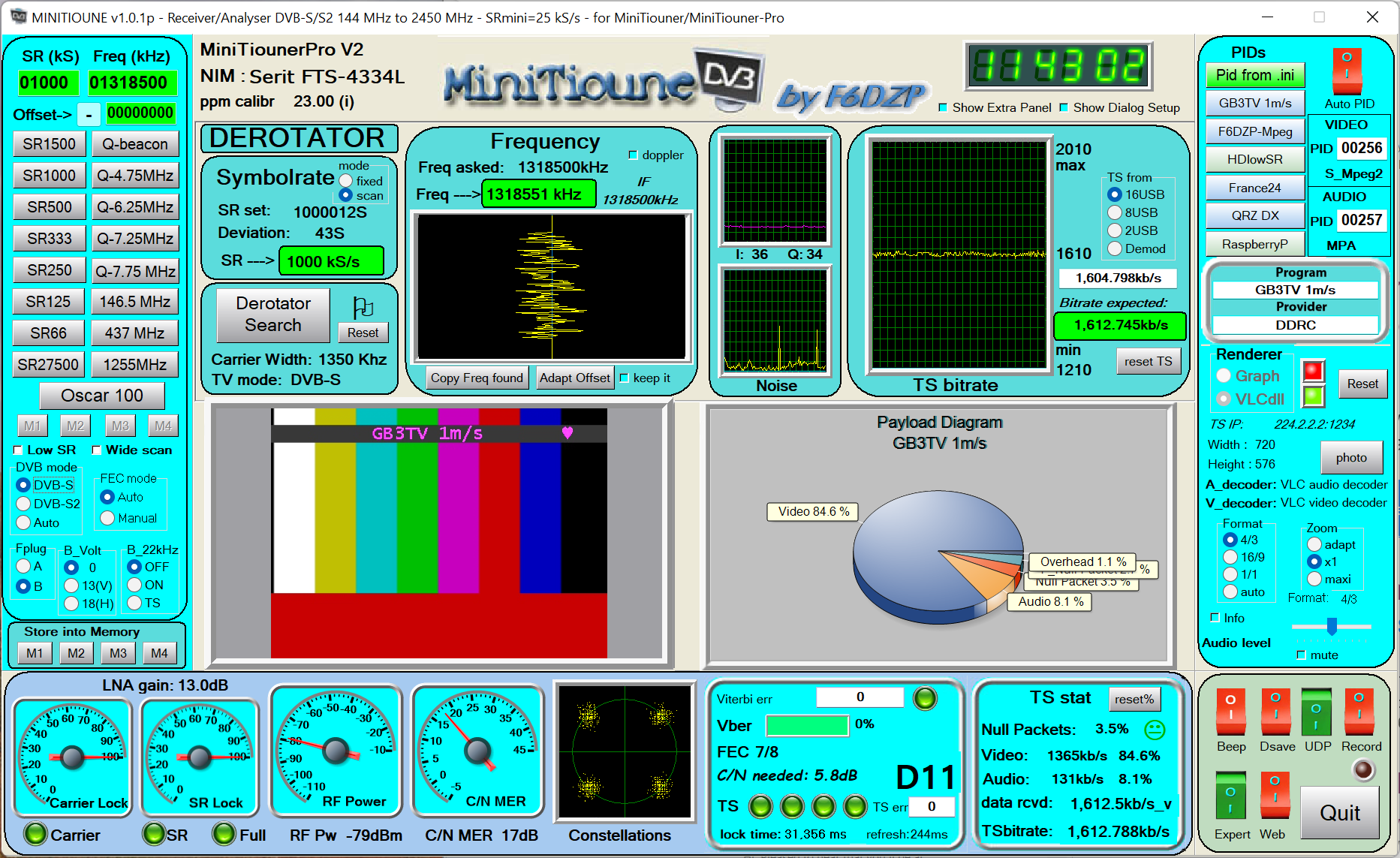Click the green renderer start icon
The image size is (1400, 858).
(1313, 396)
